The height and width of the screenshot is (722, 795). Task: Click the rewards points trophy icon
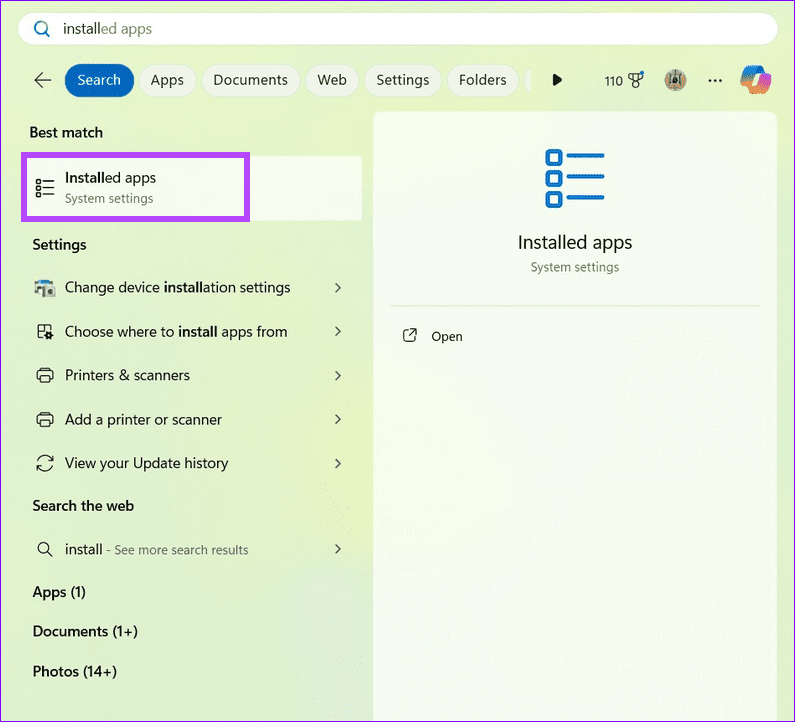pos(637,80)
